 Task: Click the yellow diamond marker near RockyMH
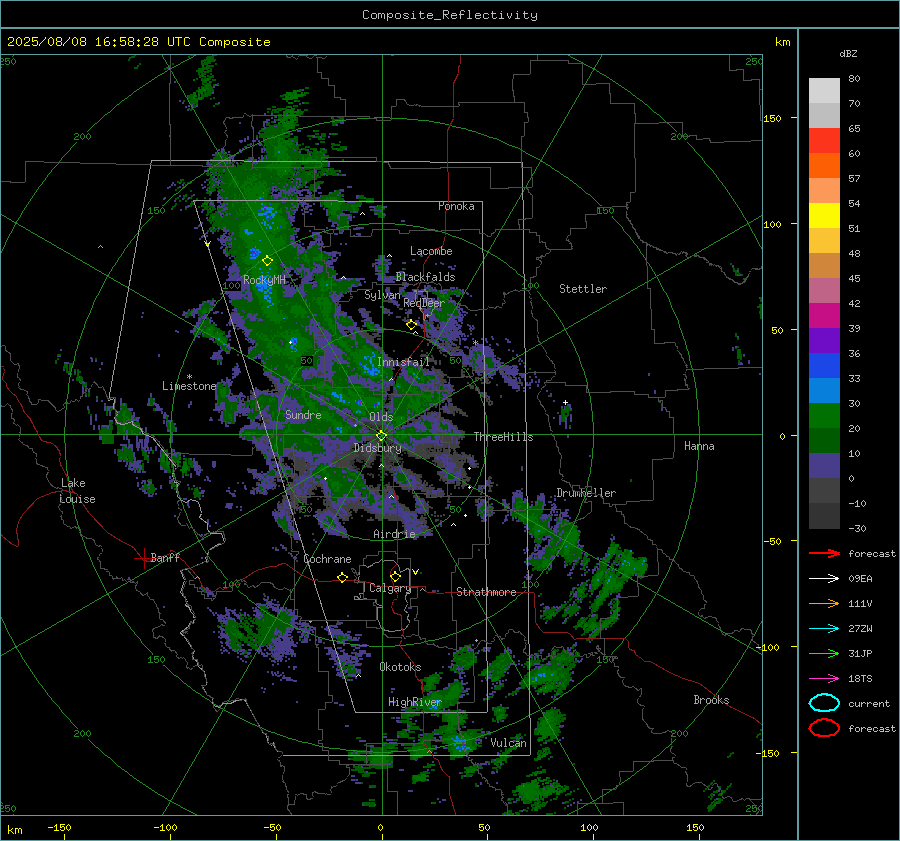coord(267,261)
